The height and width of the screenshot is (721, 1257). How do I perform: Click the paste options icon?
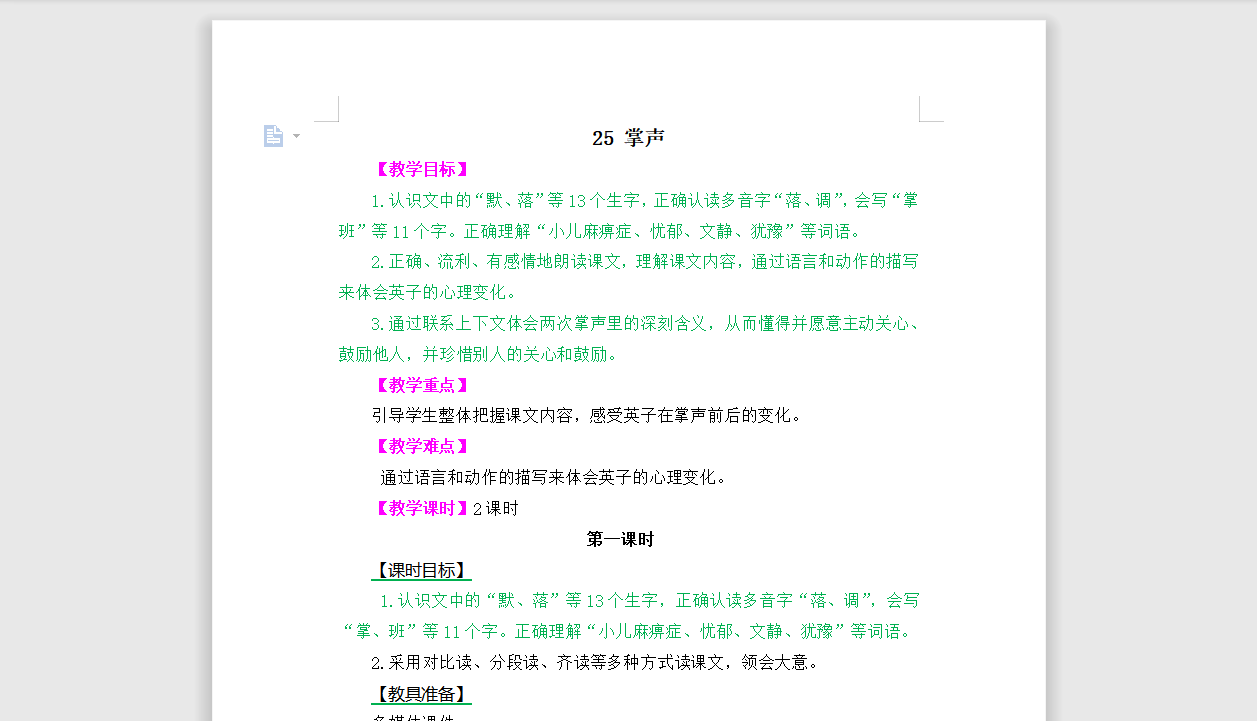[x=273, y=135]
